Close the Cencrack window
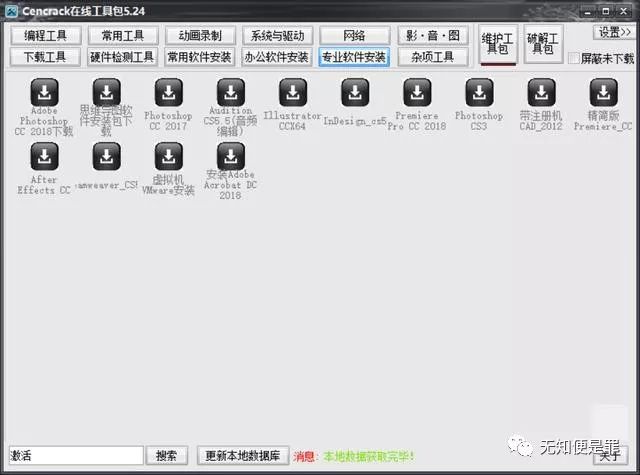The width and height of the screenshot is (640, 475). [x=624, y=12]
